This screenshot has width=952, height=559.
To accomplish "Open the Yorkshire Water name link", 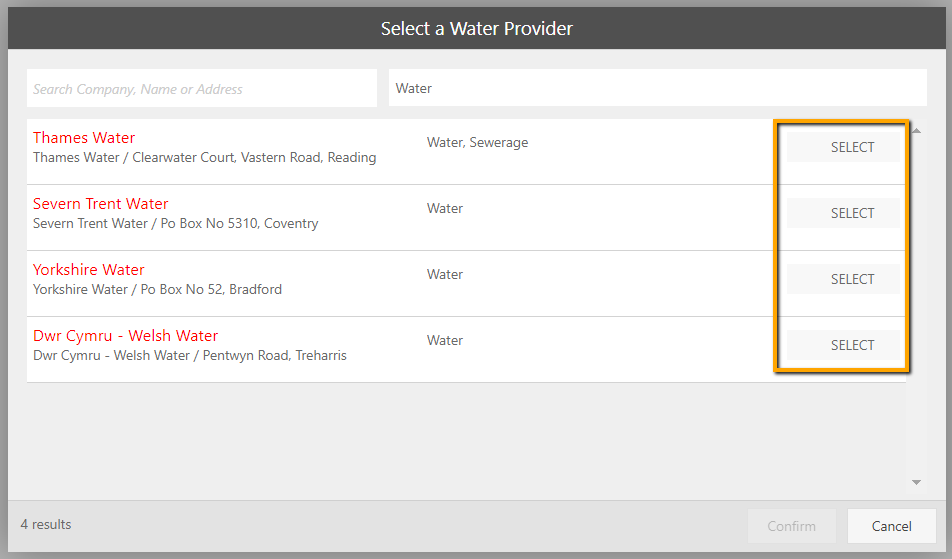I will pos(88,270).
